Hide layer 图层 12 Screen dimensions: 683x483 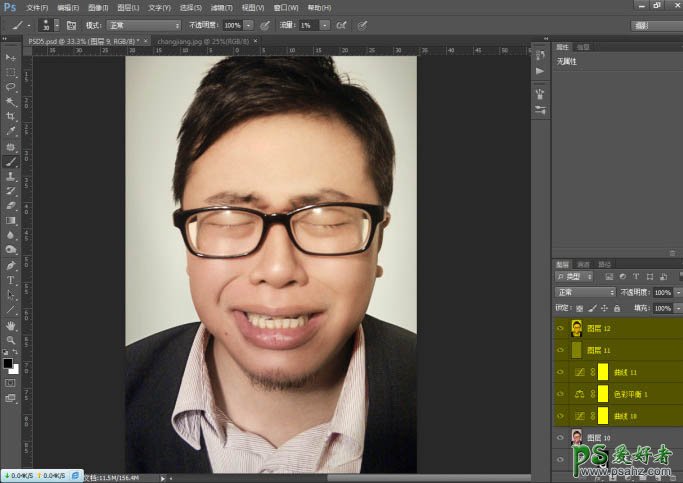(x=559, y=328)
